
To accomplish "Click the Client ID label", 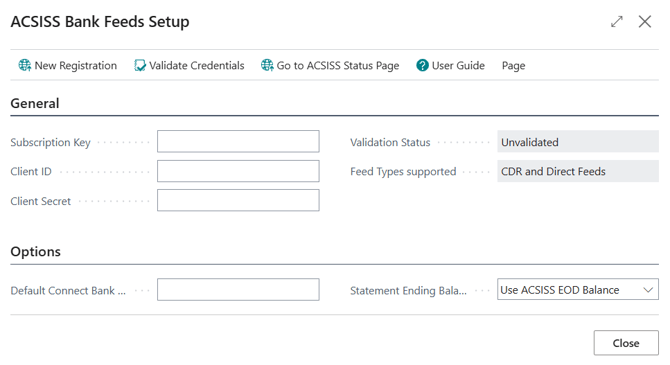I will point(31,172).
